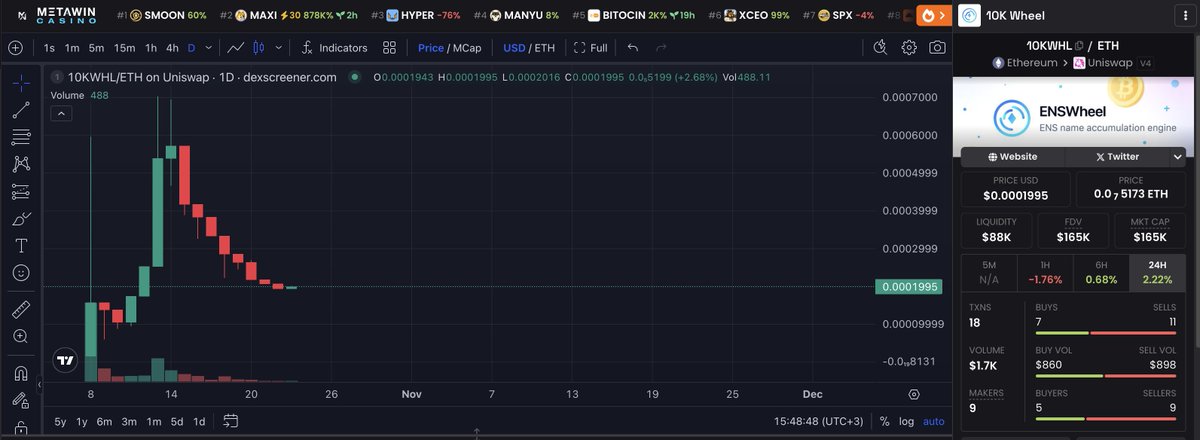This screenshot has width=1200, height=440.
Task: Select the 1H stats tab
Action: coord(1044,273)
